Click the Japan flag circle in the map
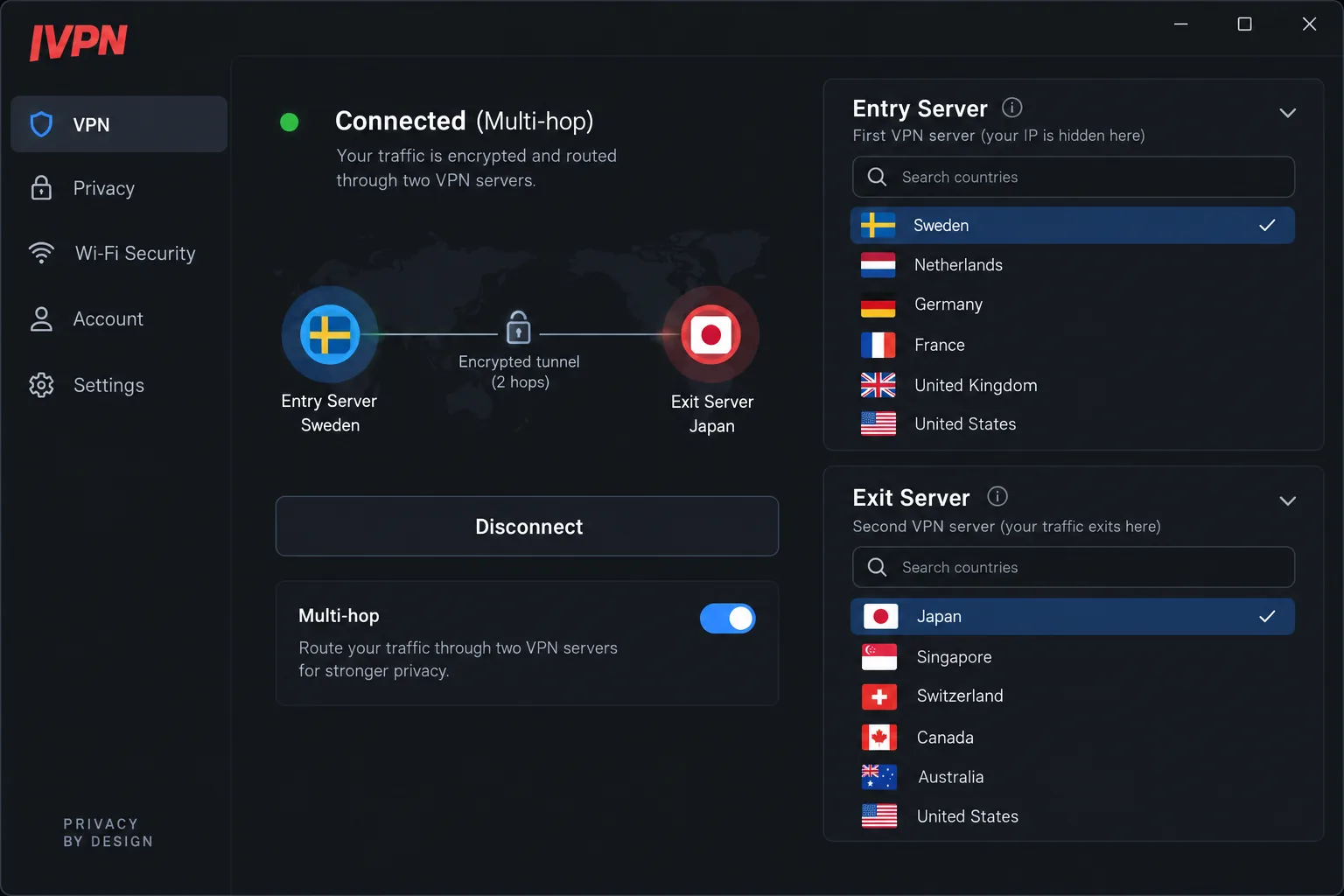1344x896 pixels. (x=710, y=334)
